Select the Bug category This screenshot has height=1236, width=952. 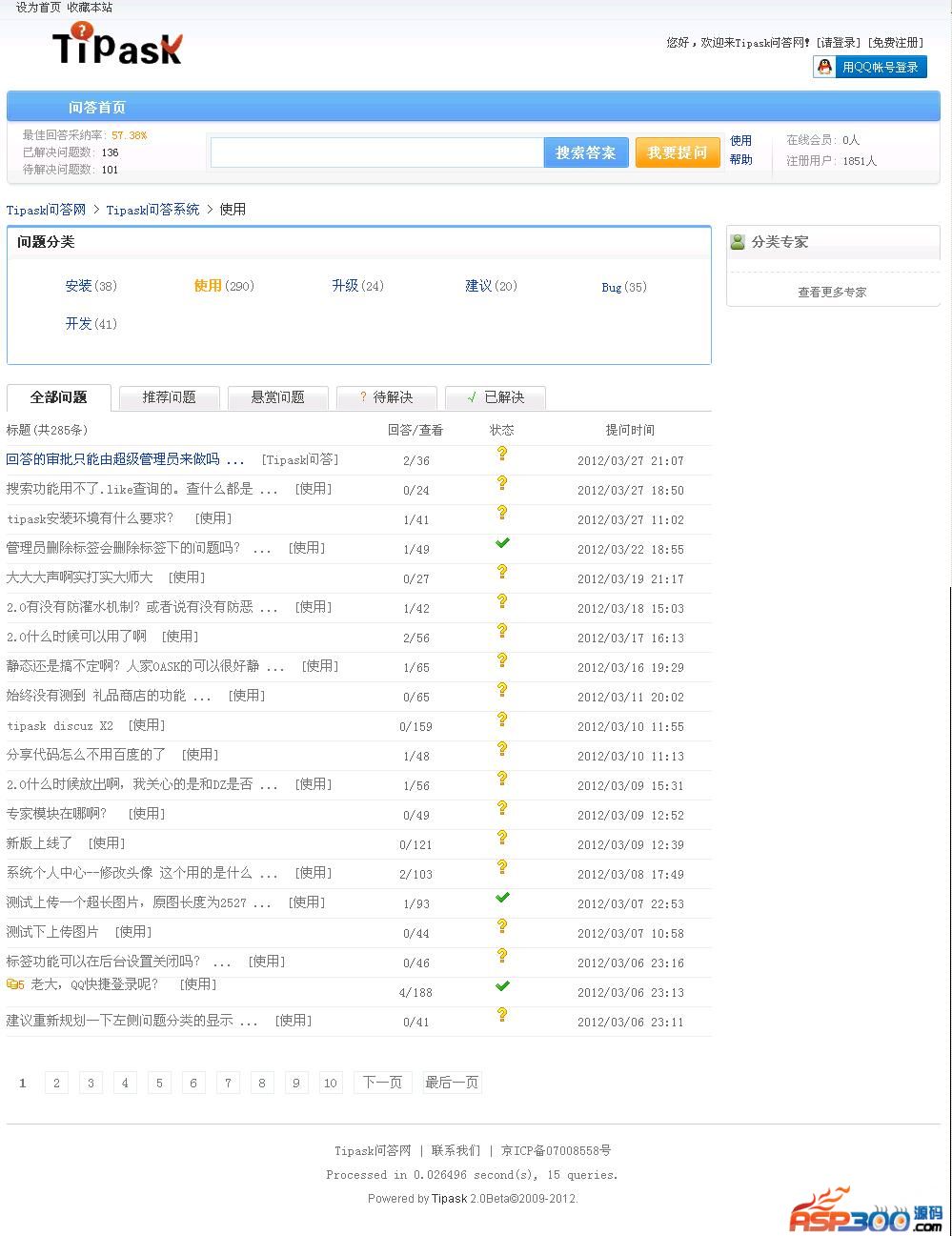[612, 287]
